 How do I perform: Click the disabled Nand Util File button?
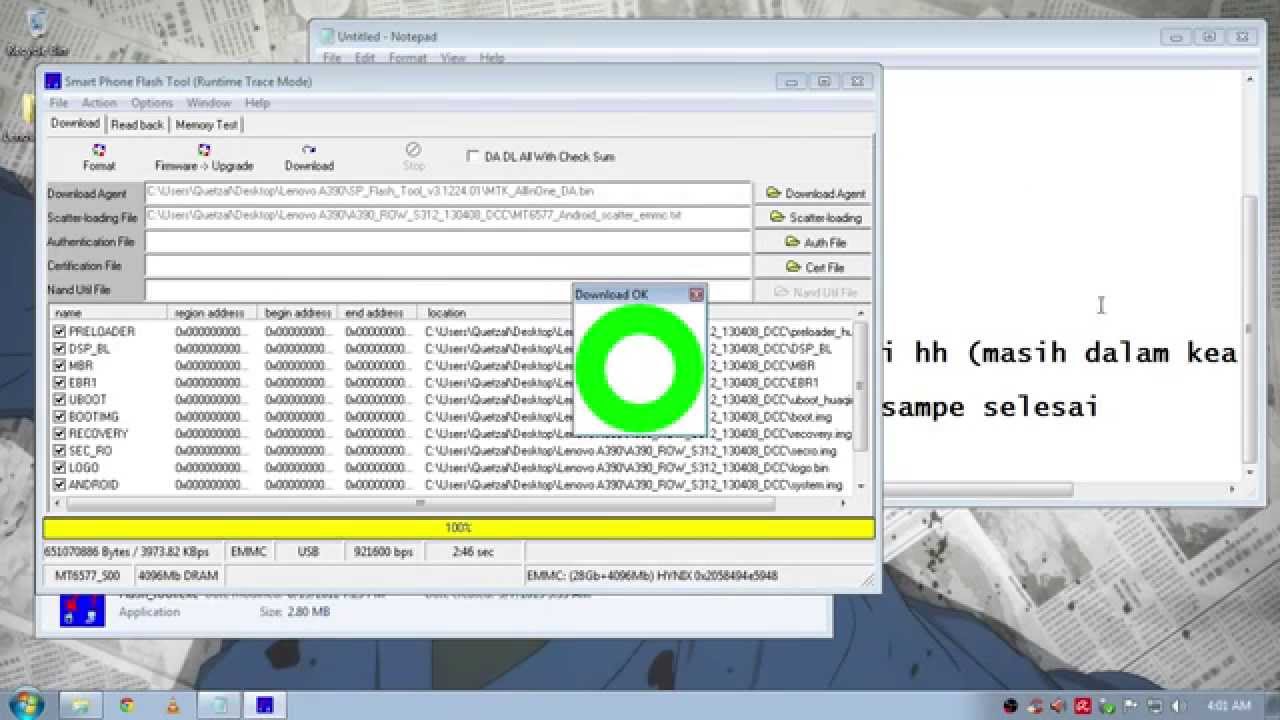coord(814,292)
